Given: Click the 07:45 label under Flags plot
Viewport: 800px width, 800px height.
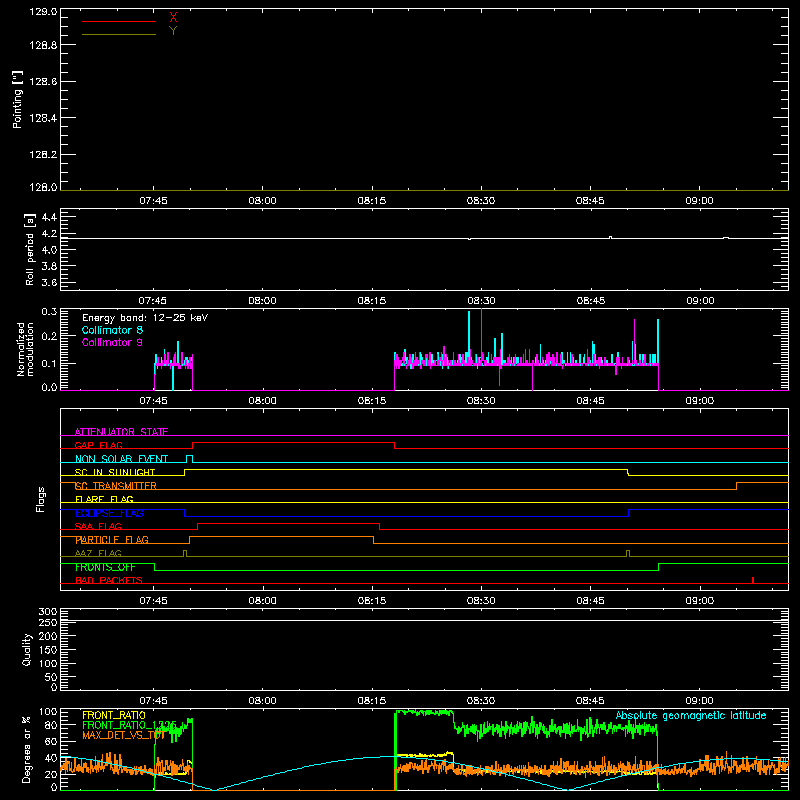Looking at the screenshot, I should pos(153,601).
